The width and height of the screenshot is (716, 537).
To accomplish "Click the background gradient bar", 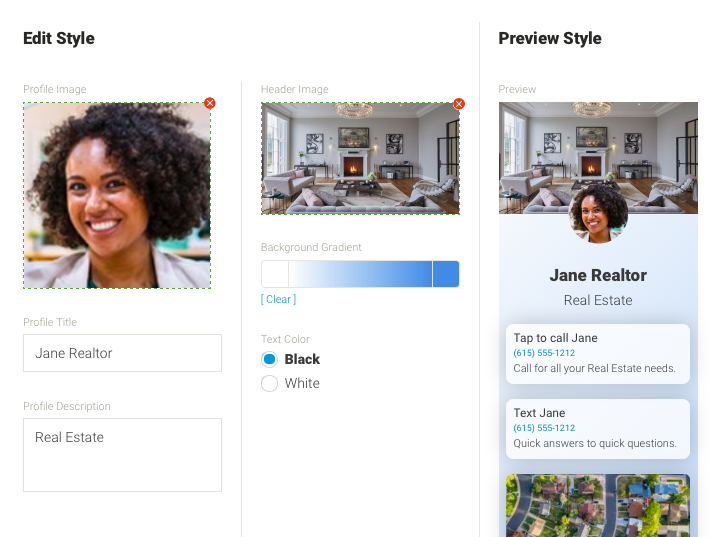I will coord(360,274).
